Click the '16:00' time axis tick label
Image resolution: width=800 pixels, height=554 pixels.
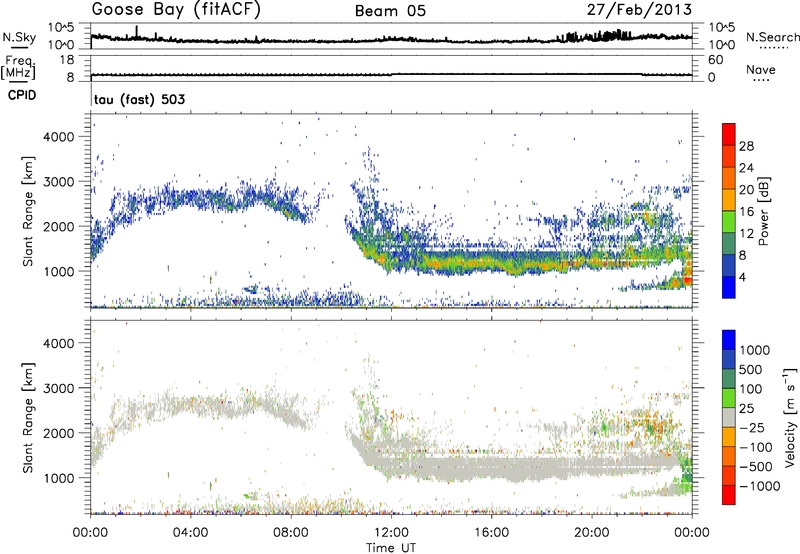[x=491, y=533]
